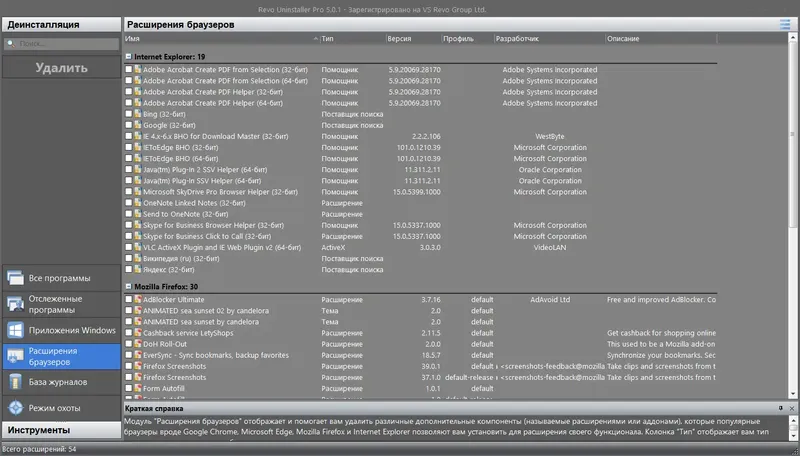Click the Traced Programs icon
The image size is (800, 456).
click(15, 304)
